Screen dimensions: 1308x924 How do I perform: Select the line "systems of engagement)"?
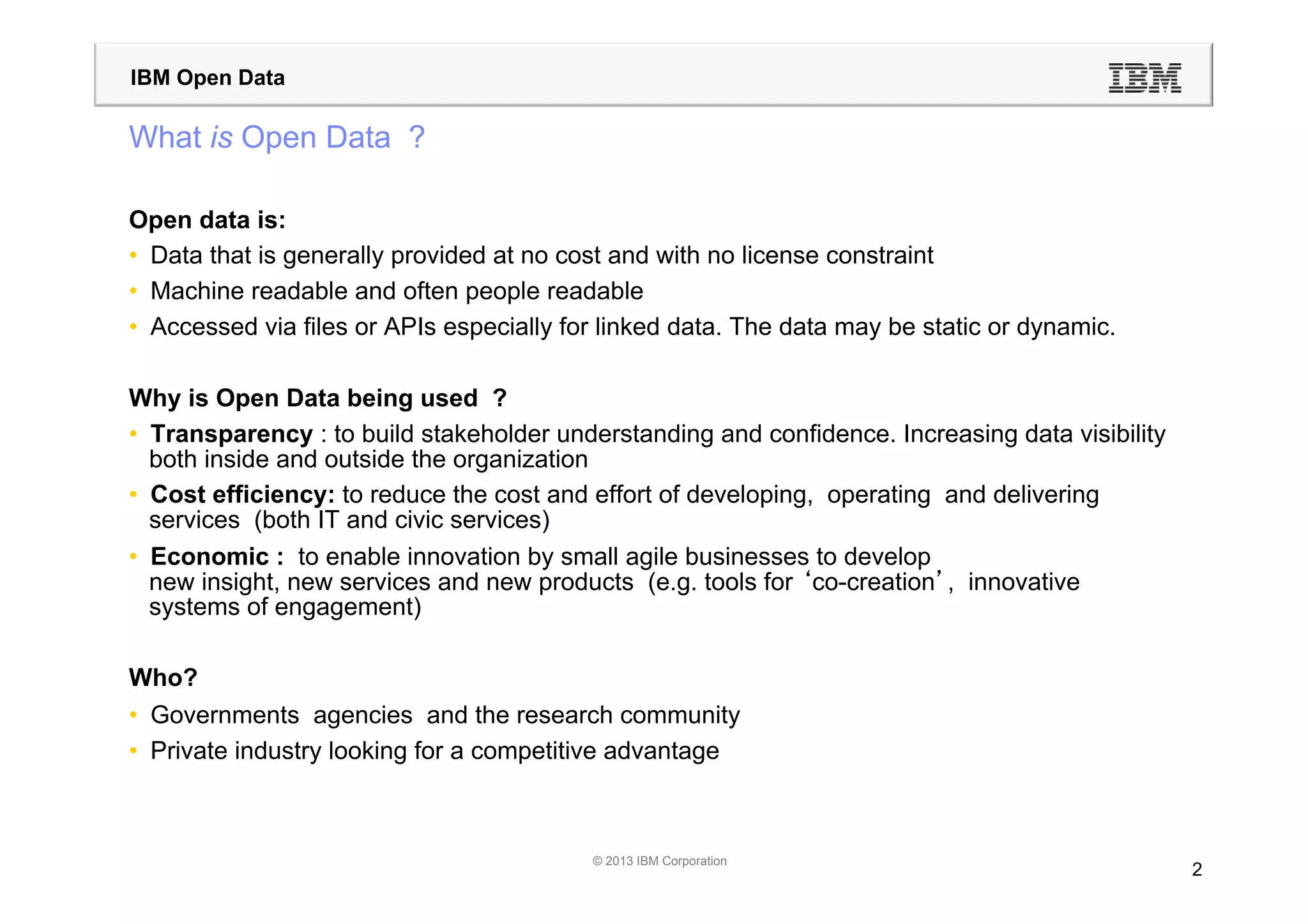285,607
